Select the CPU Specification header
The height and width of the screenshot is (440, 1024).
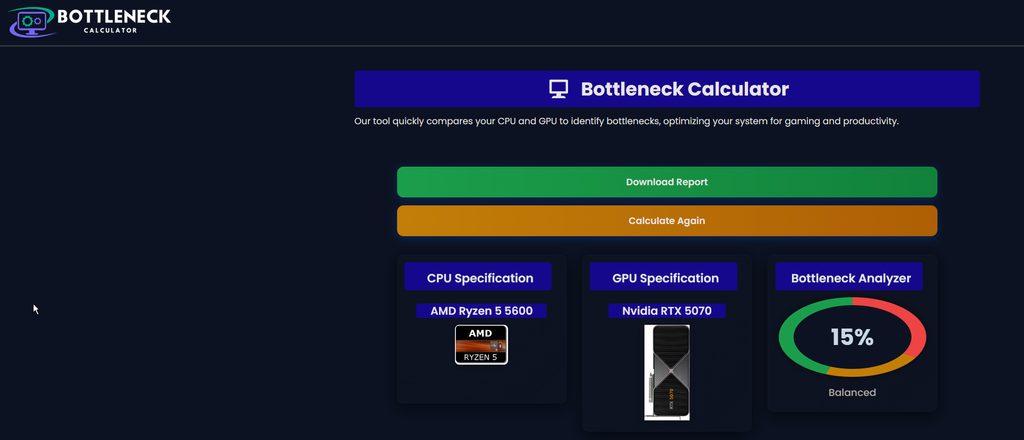478,277
